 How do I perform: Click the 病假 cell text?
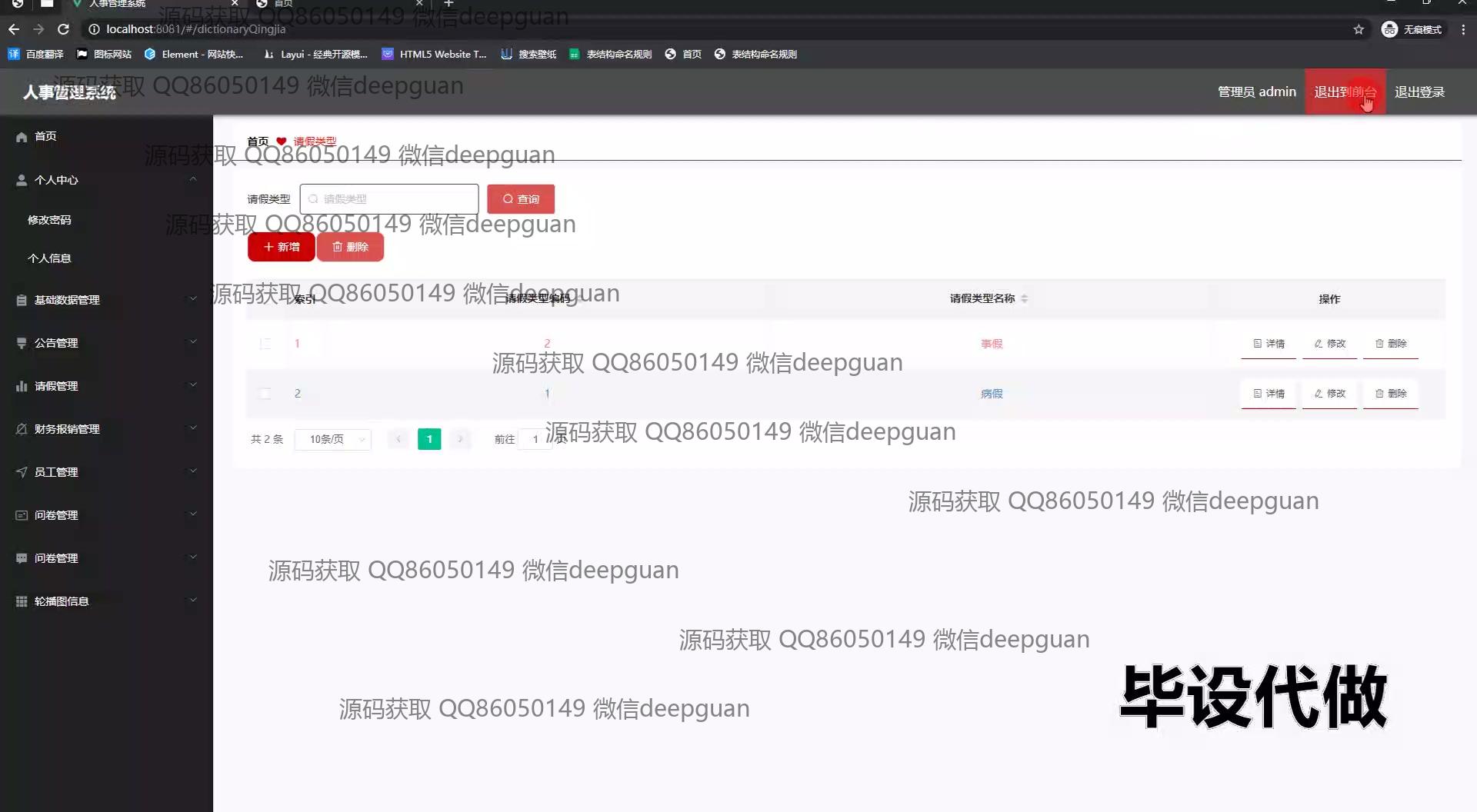click(x=992, y=394)
